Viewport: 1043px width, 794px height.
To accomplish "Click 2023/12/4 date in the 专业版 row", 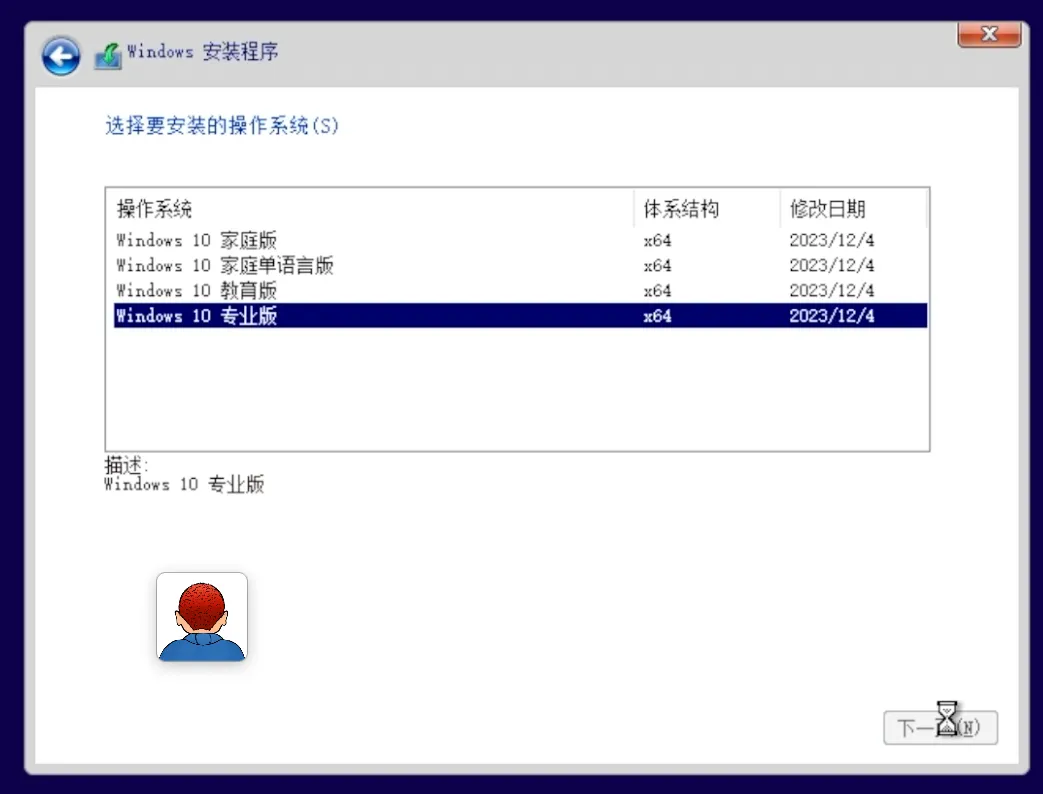I will tap(831, 315).
